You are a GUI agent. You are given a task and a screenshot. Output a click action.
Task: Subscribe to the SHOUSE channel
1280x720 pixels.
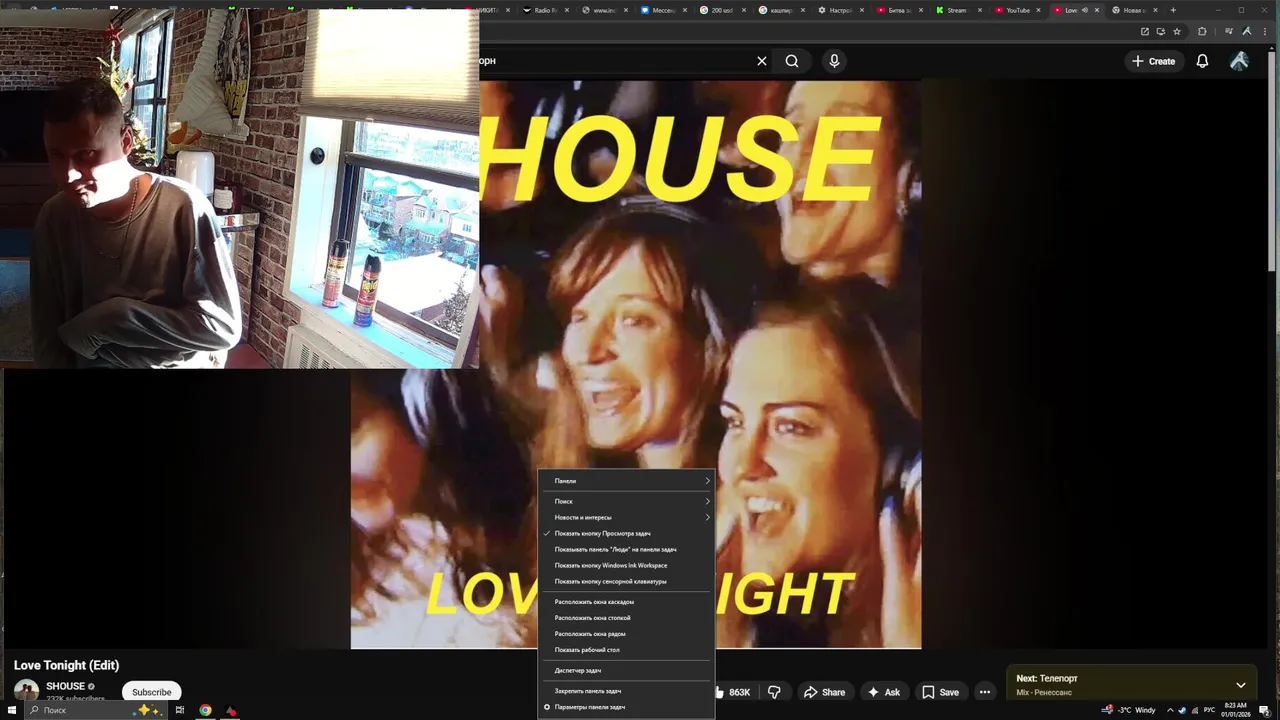[x=152, y=692]
